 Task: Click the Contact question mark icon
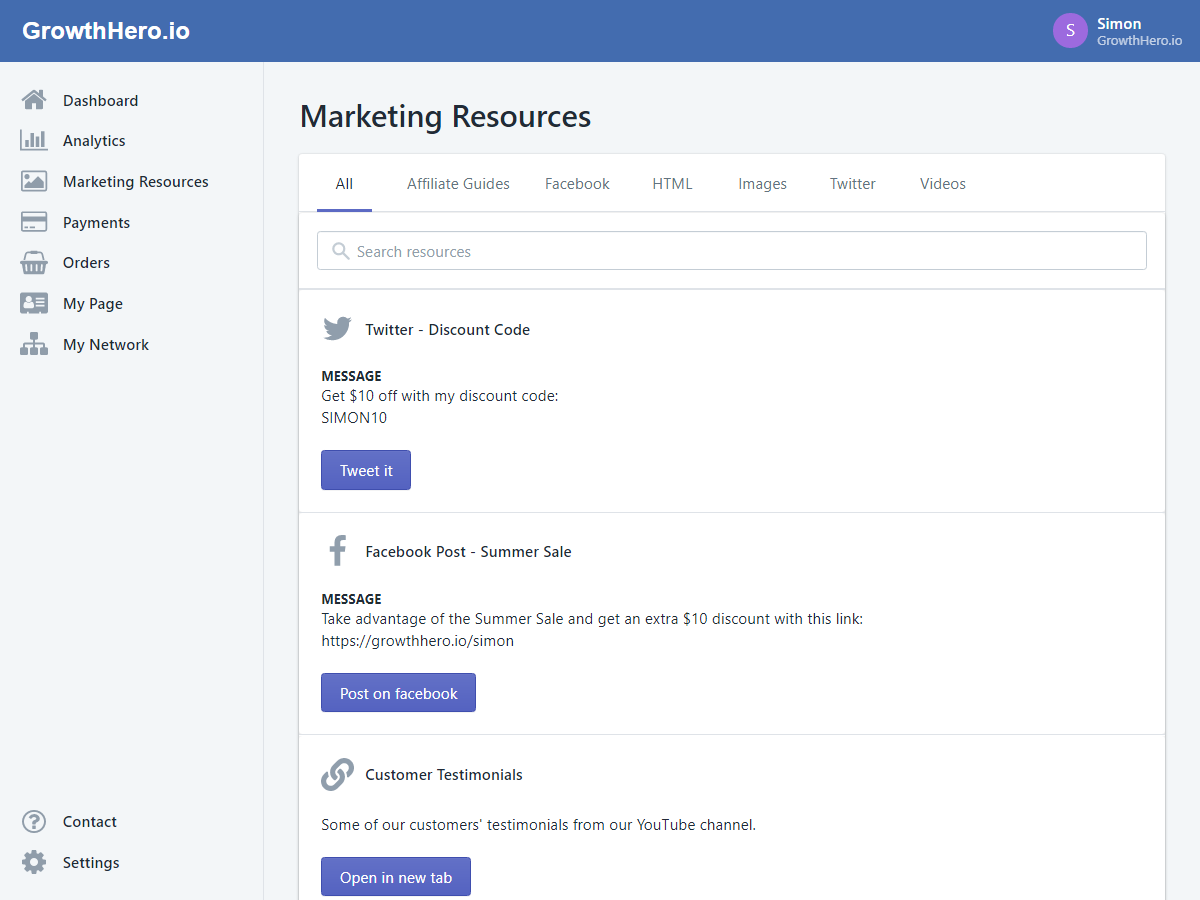pos(34,822)
